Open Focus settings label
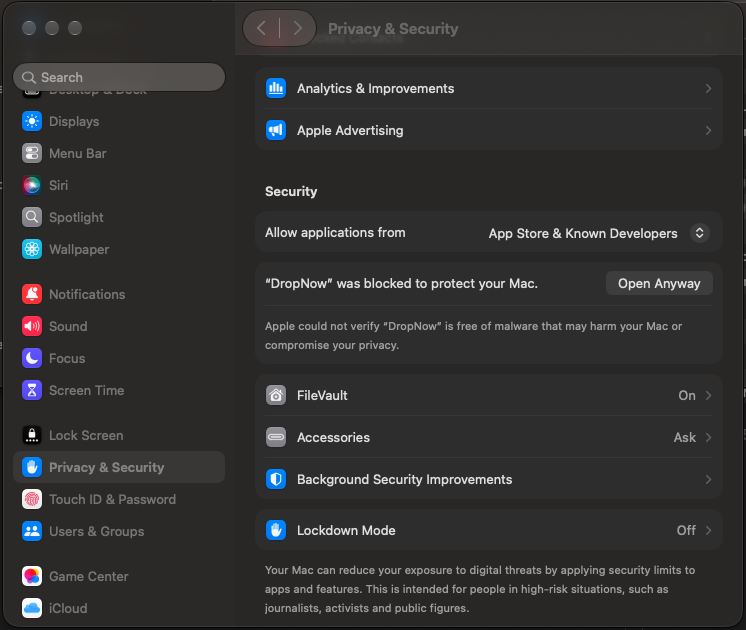Screen dimensions: 746x630 point(67,358)
